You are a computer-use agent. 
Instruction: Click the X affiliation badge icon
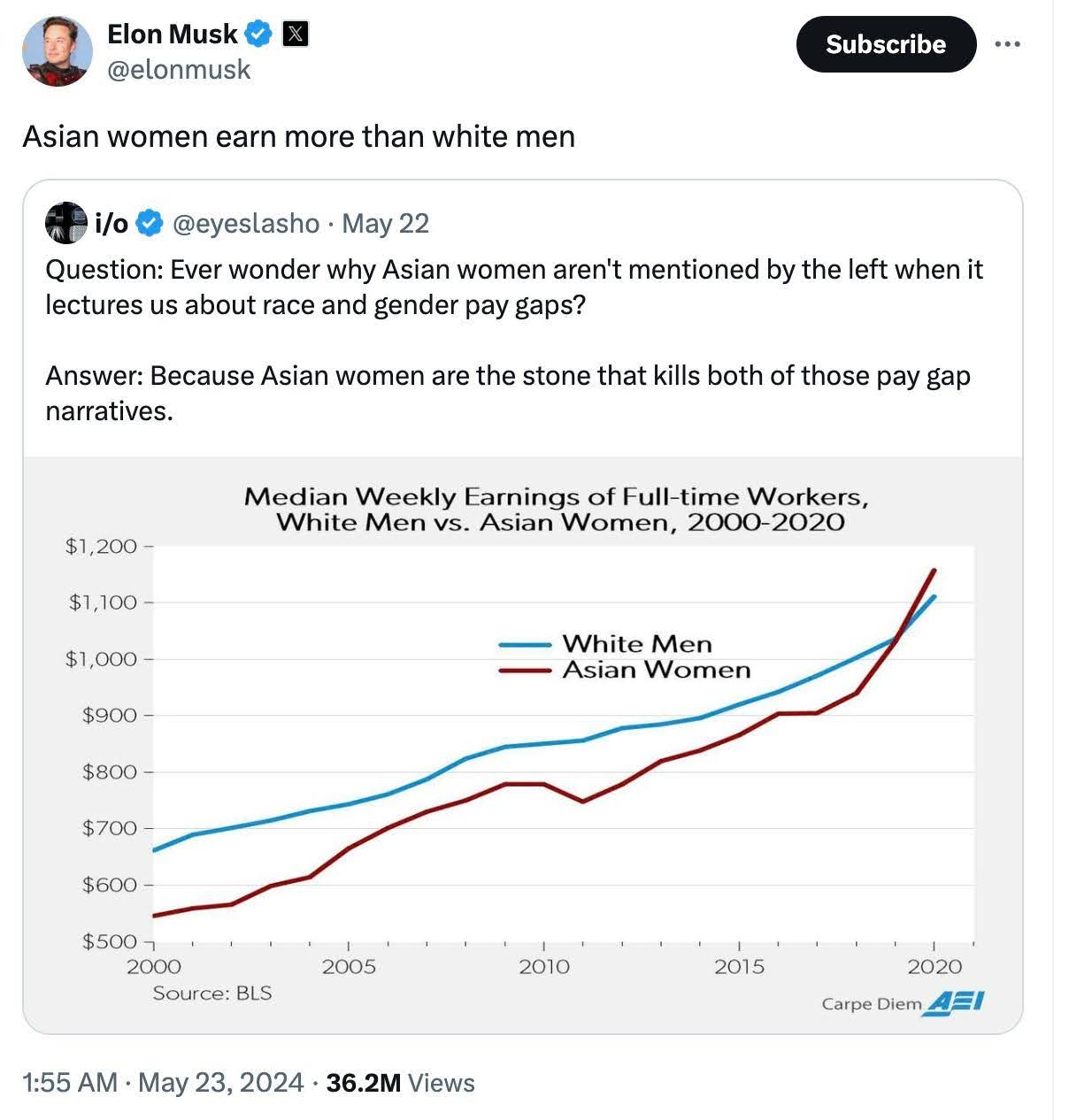295,35
